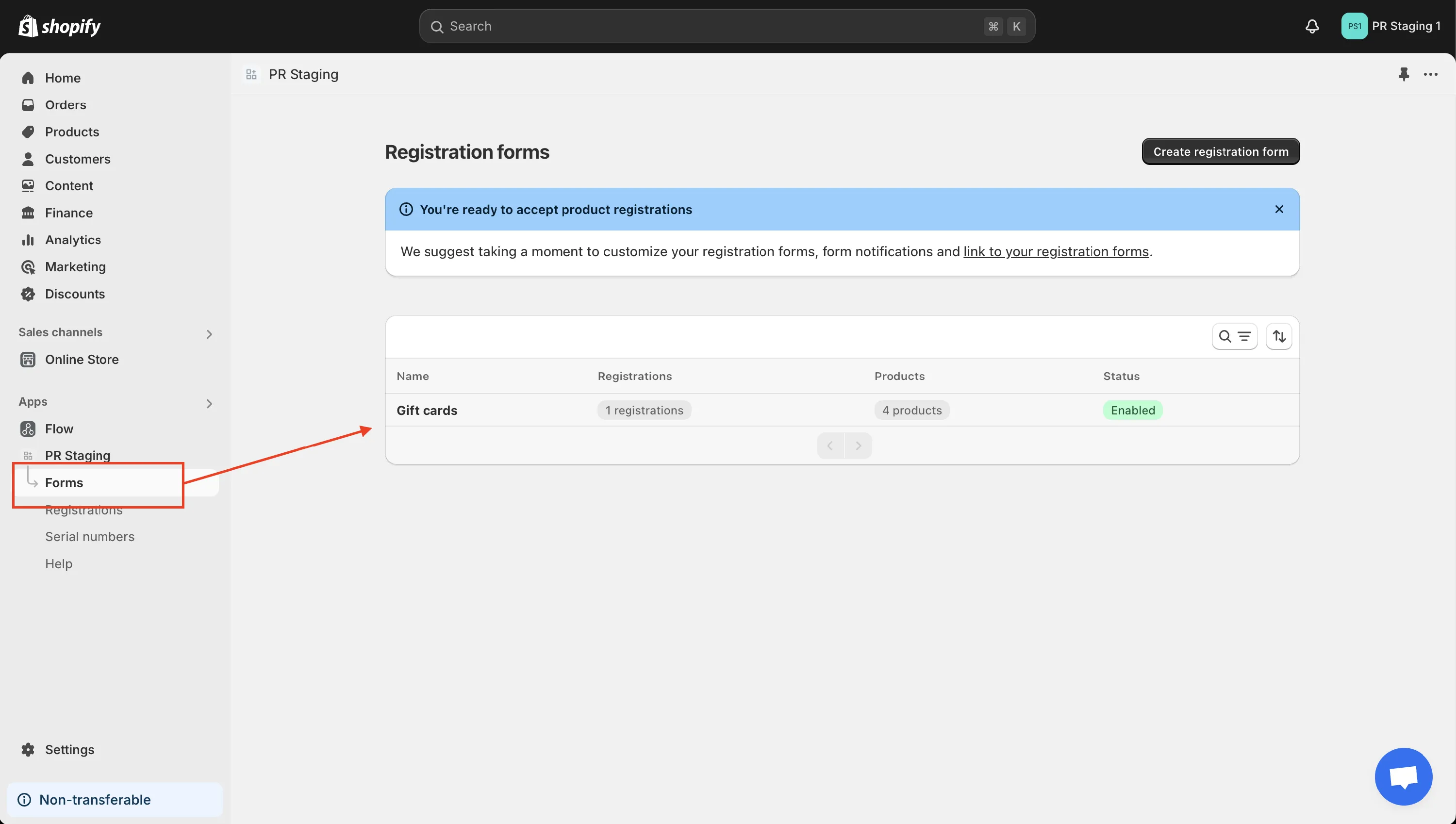
Task: Click the Marketing target icon
Action: pos(28,267)
